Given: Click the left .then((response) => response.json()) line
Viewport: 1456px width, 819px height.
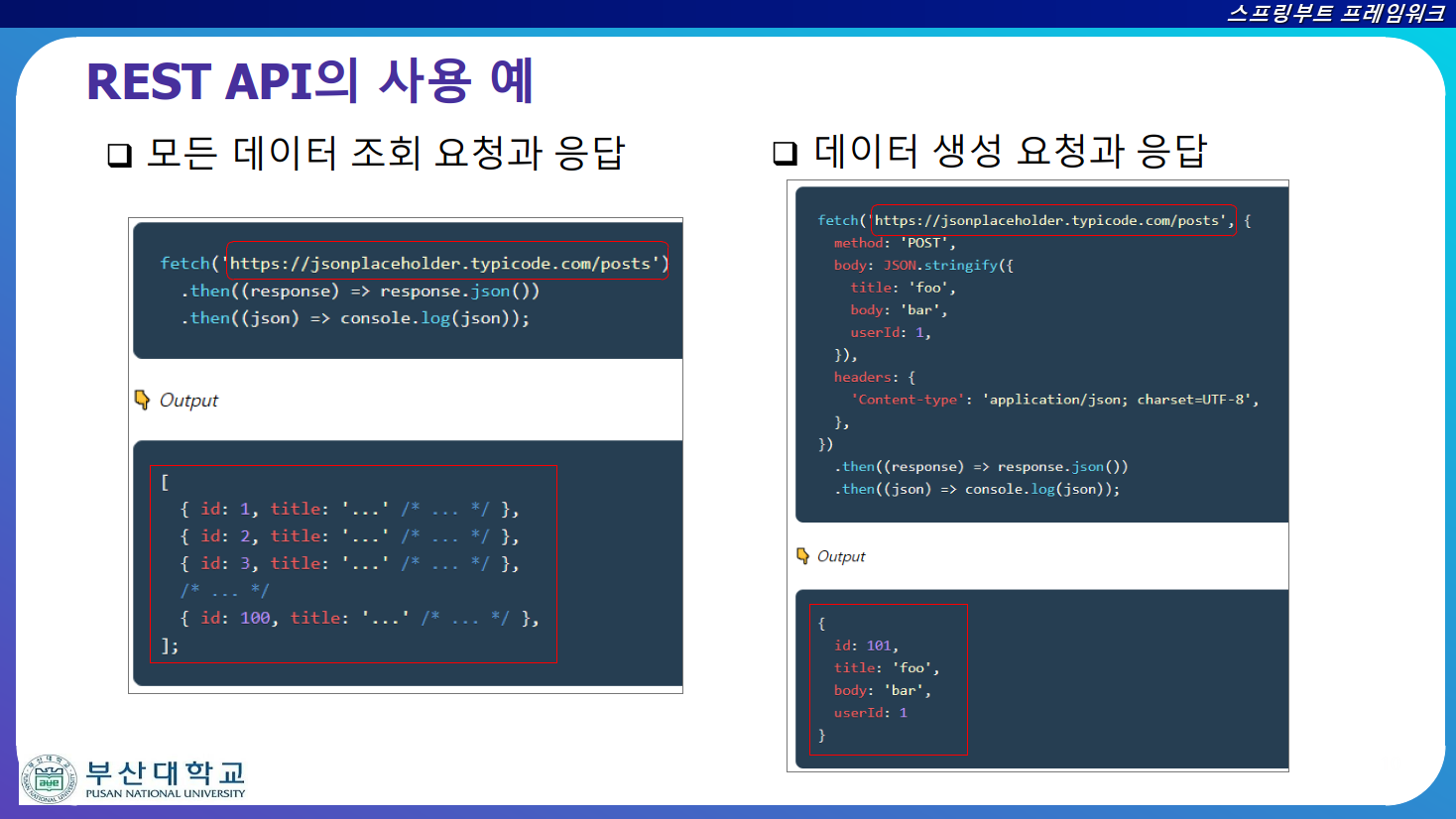Looking at the screenshot, I should [360, 291].
